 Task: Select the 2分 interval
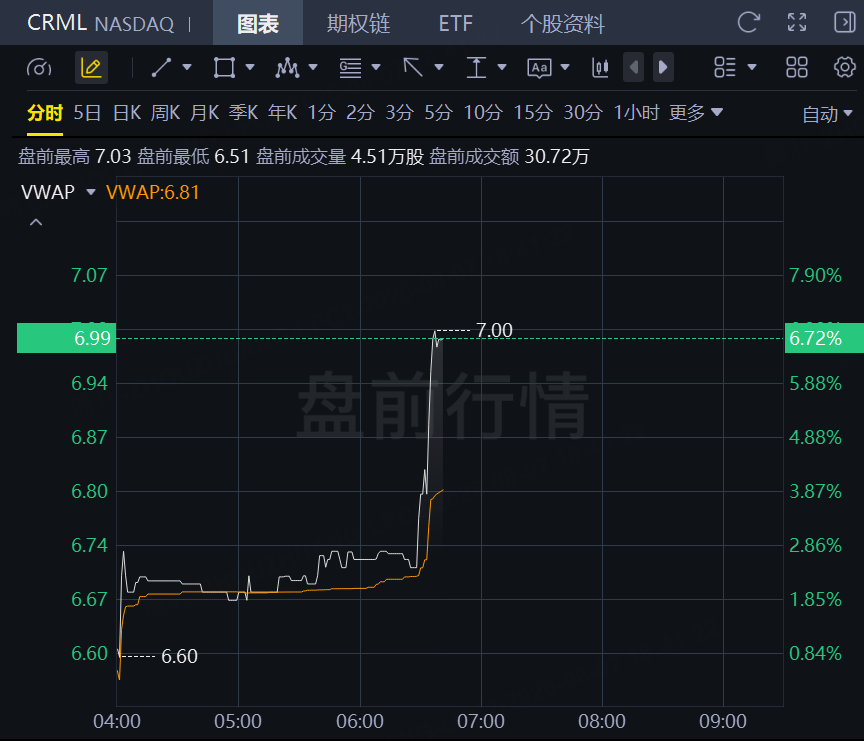[360, 113]
